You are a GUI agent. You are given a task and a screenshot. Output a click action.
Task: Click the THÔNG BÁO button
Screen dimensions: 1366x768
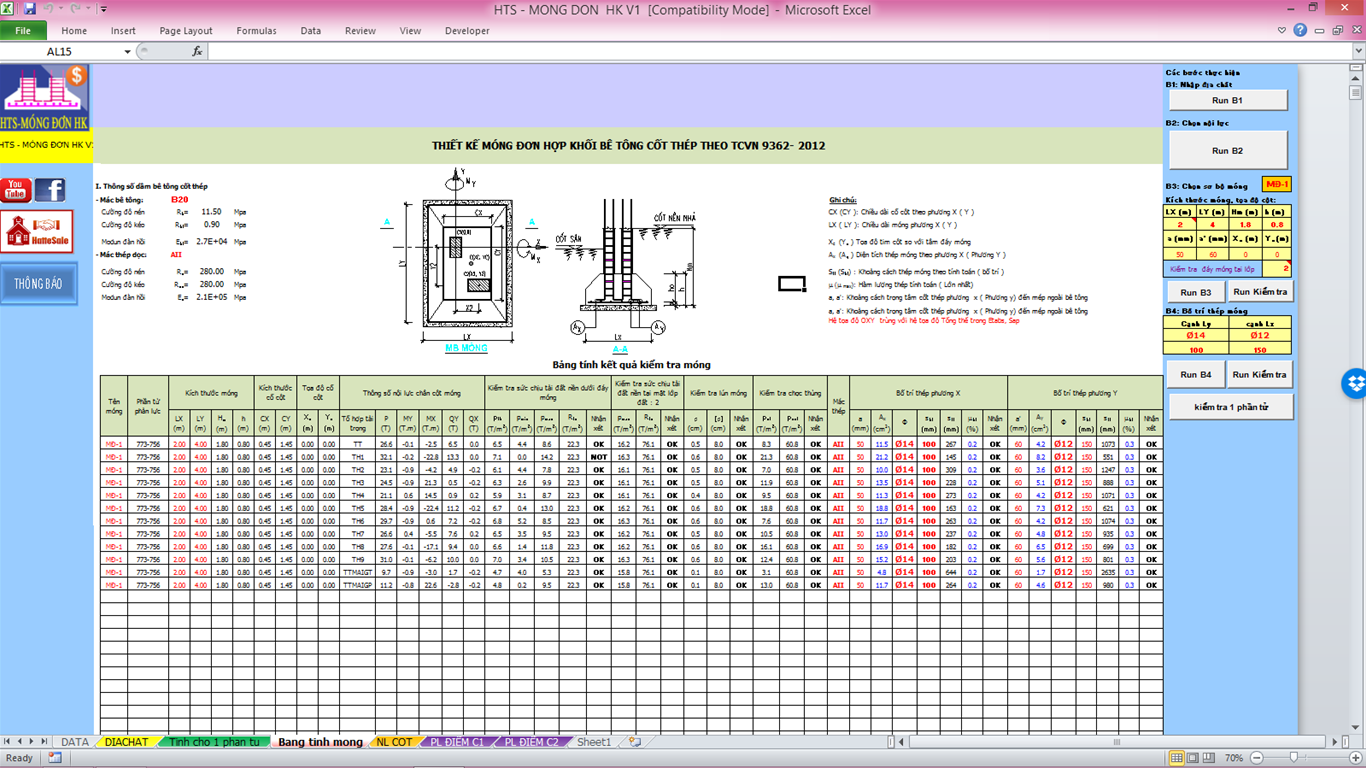click(37, 284)
